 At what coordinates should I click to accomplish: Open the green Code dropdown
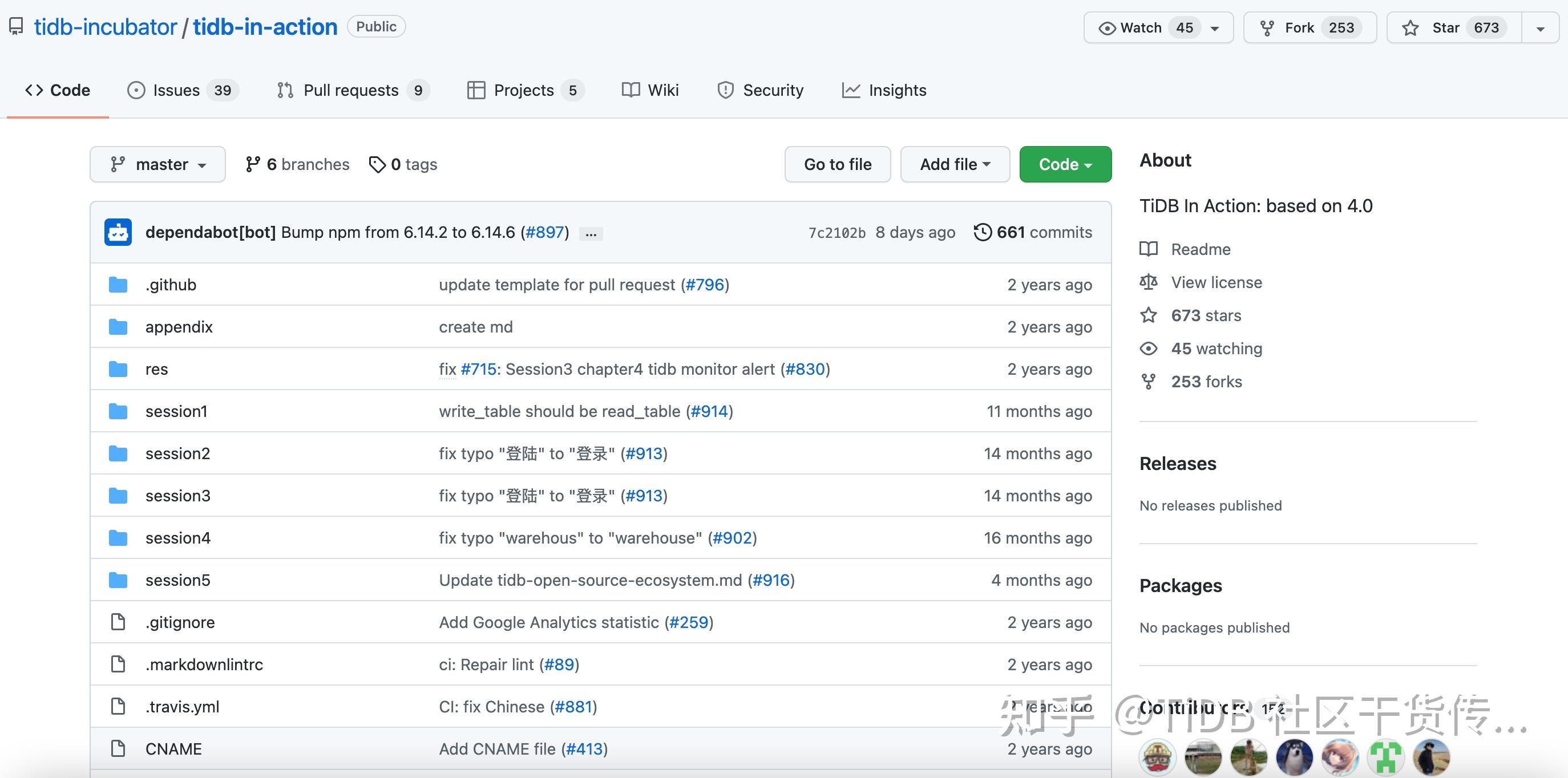[1065, 164]
